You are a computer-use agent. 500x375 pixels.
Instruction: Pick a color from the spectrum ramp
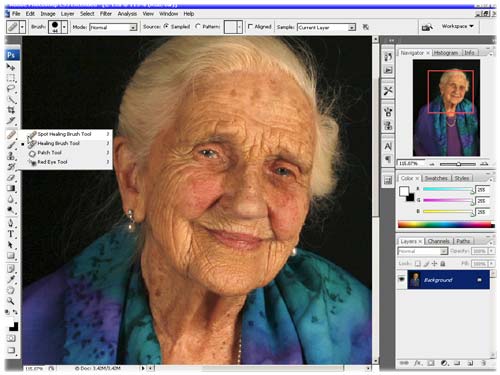446,225
